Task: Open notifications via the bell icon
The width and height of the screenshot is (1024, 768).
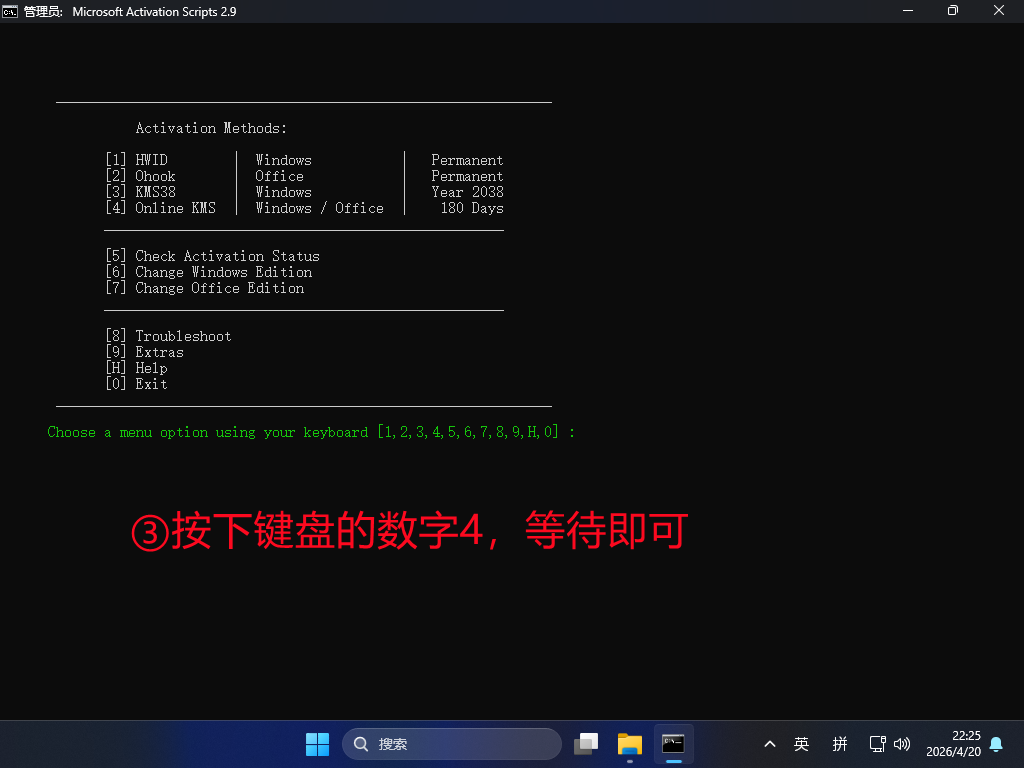Action: click(x=996, y=744)
